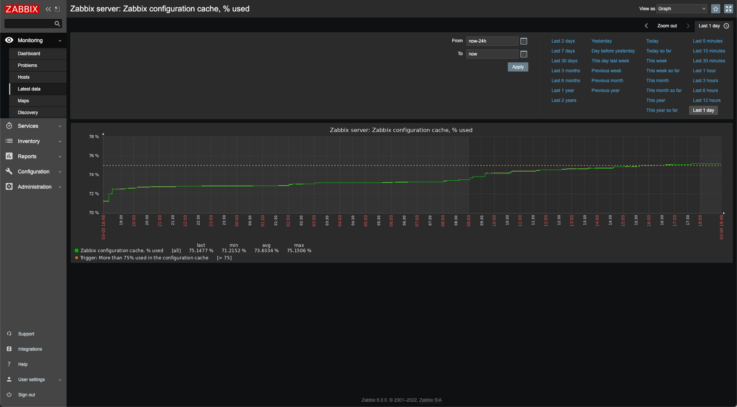The image size is (737, 407).
Task: Add graph to favorites with star icon
Action: (715, 8)
